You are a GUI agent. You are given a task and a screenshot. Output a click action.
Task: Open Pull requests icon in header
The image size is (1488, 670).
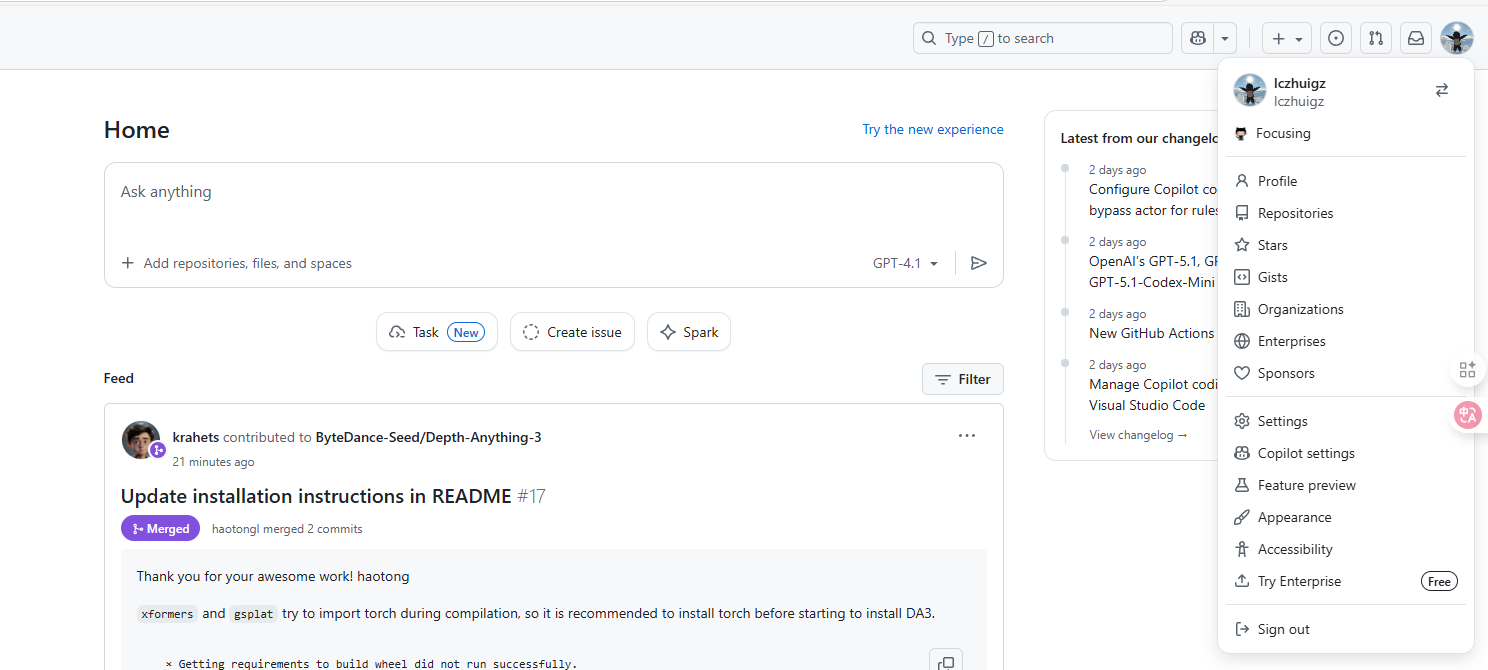pyautogui.click(x=1376, y=39)
